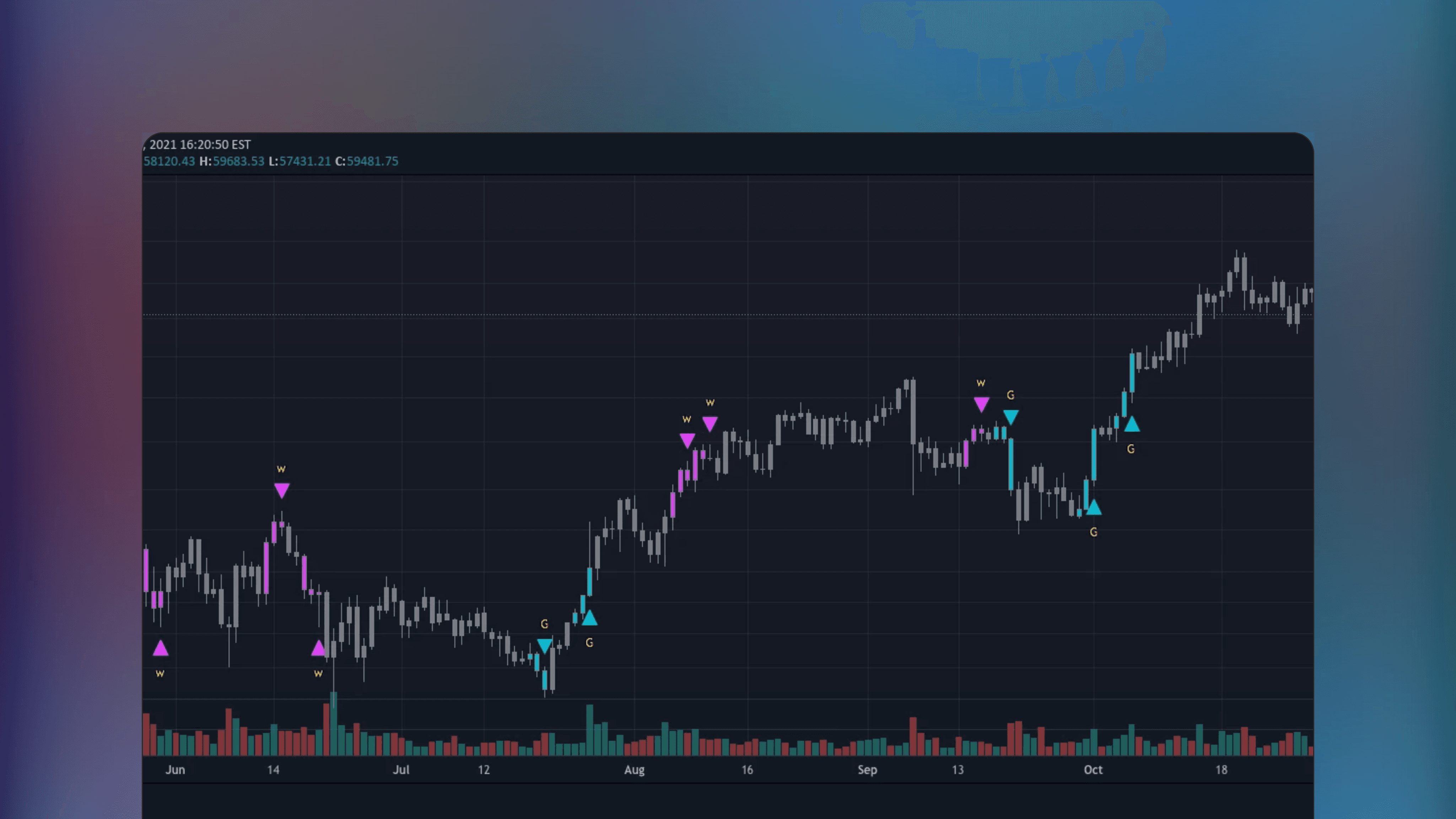The height and width of the screenshot is (819, 1456).
Task: Click the Jul label on the time axis
Action: pos(401,770)
